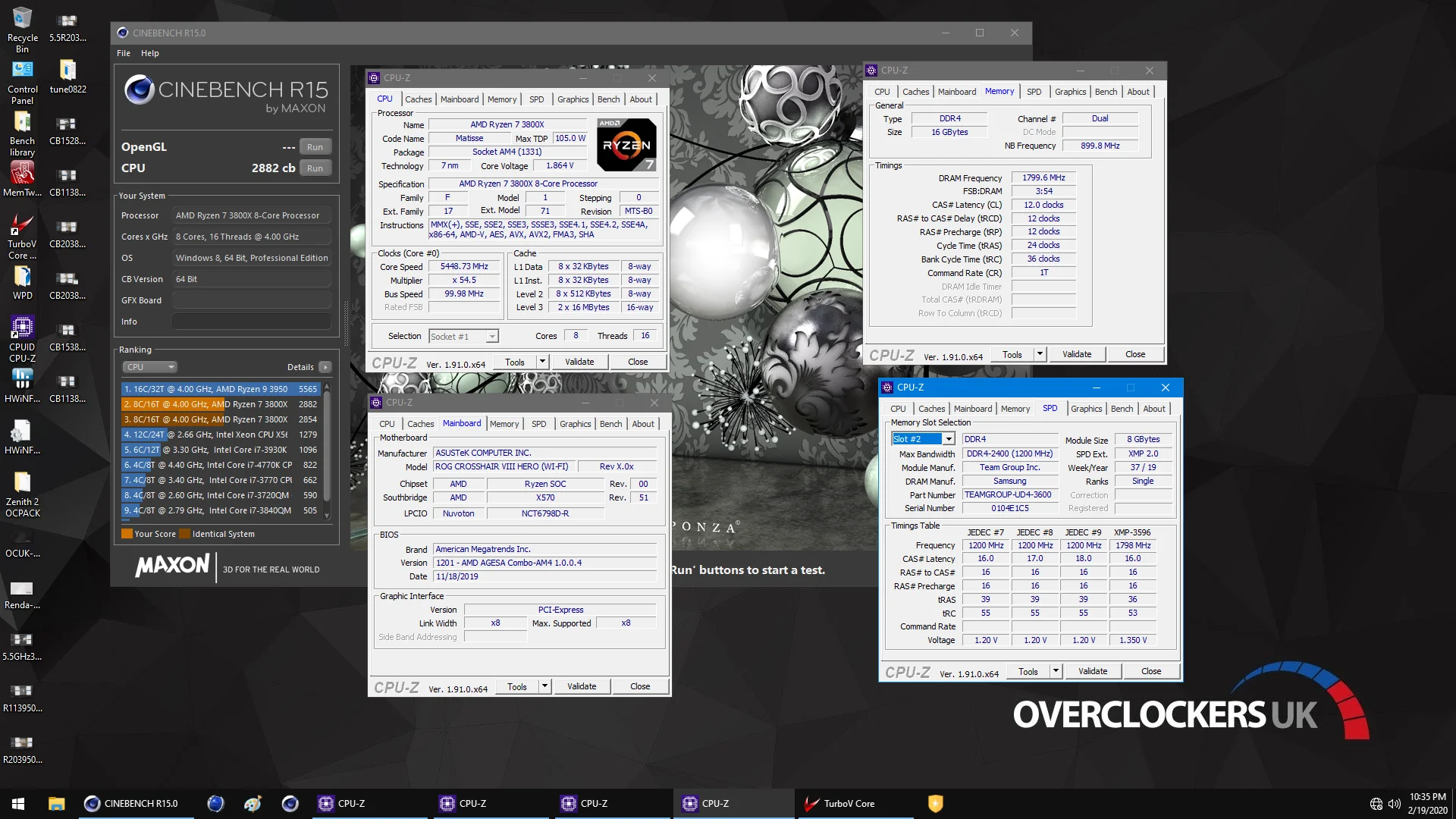Open the Bench library desktop icon
This screenshot has height=819, width=1456.
(x=23, y=134)
